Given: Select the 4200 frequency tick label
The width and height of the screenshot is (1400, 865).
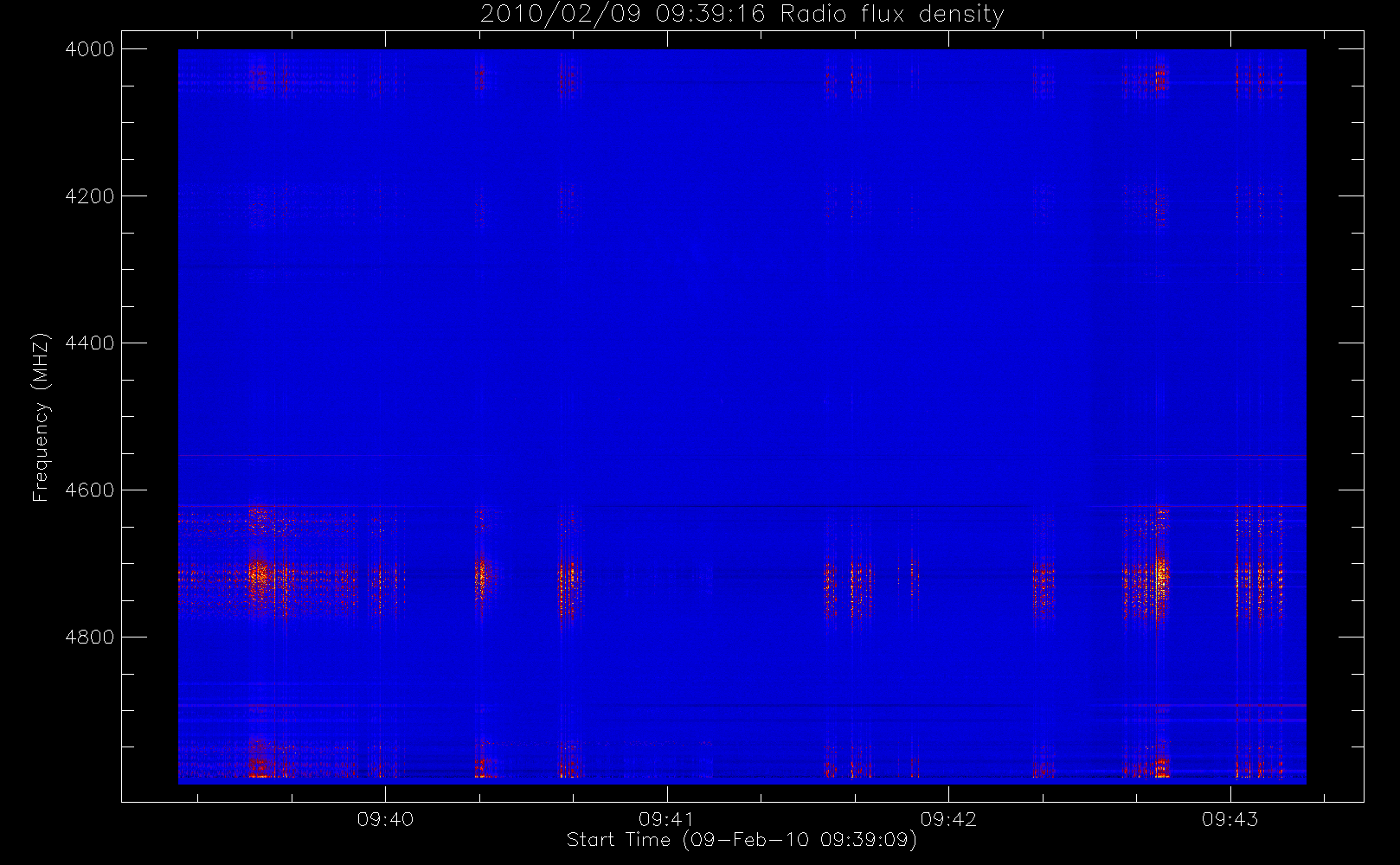Looking at the screenshot, I should [90, 196].
